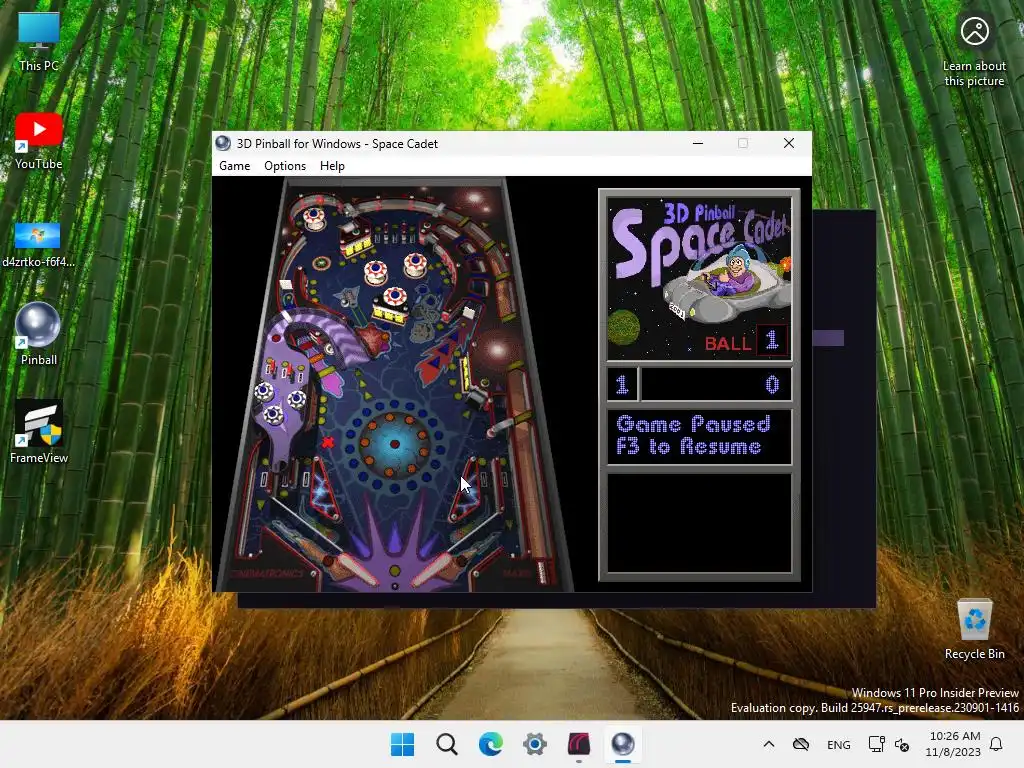Open the Options menu
Screen dimensions: 1024x768
tap(285, 166)
